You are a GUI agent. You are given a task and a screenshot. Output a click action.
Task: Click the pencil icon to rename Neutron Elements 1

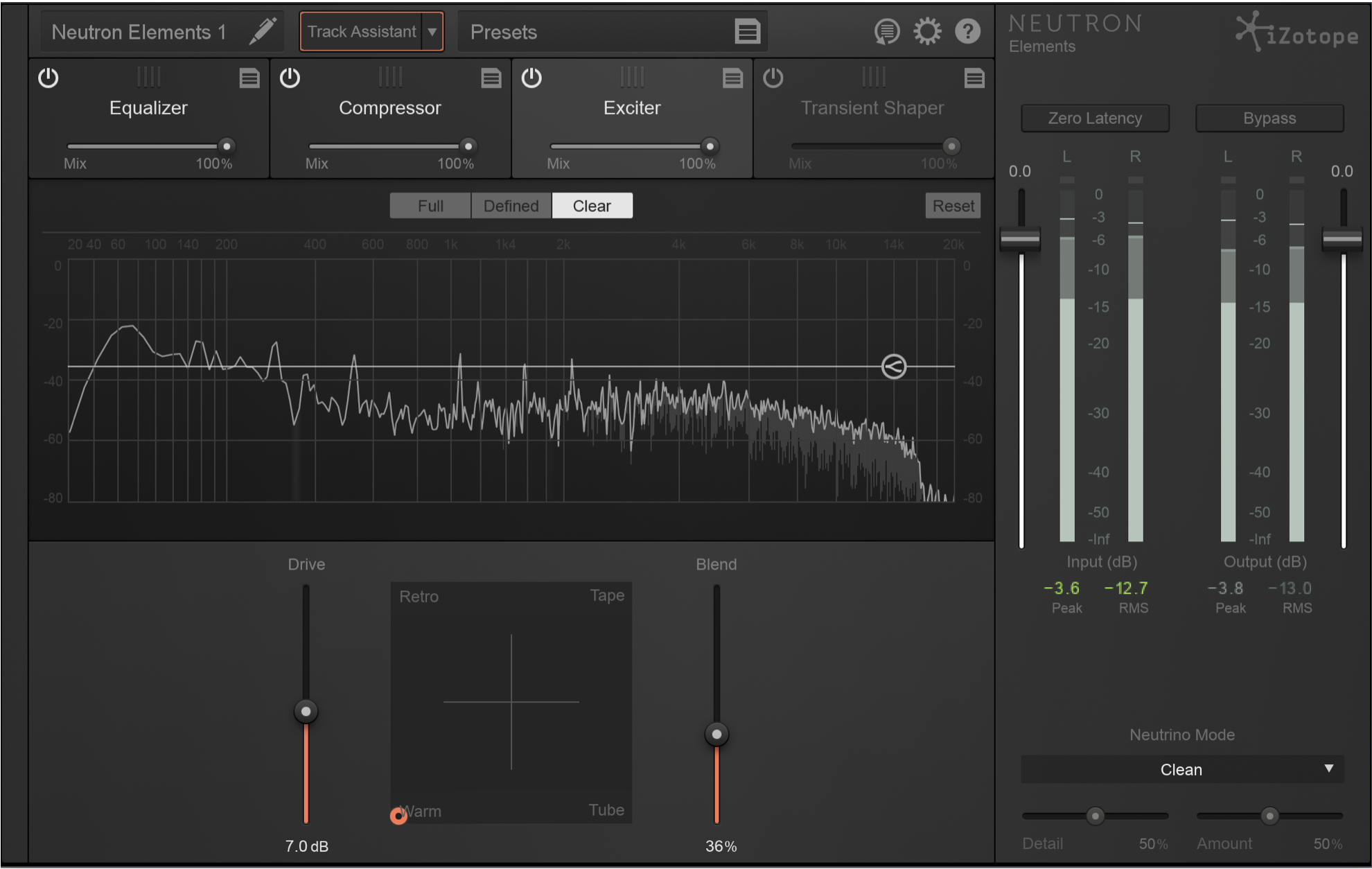pyautogui.click(x=263, y=31)
